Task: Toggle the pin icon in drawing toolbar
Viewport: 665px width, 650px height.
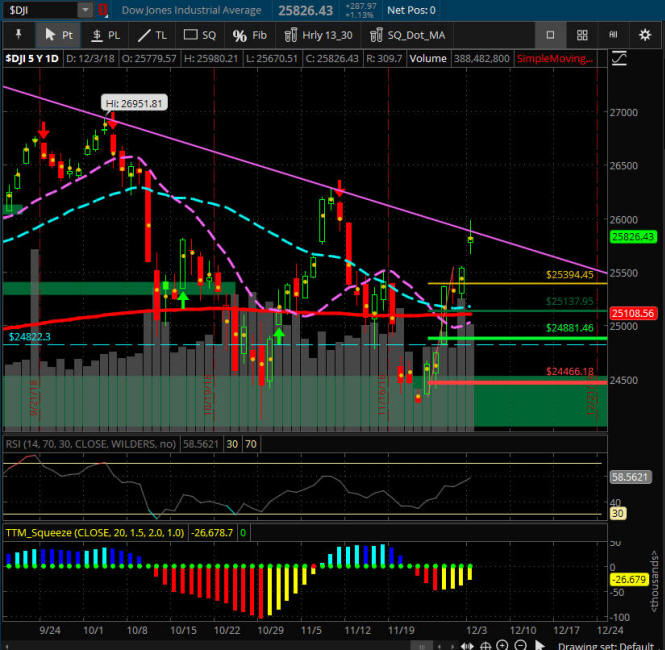Action: click(17, 35)
